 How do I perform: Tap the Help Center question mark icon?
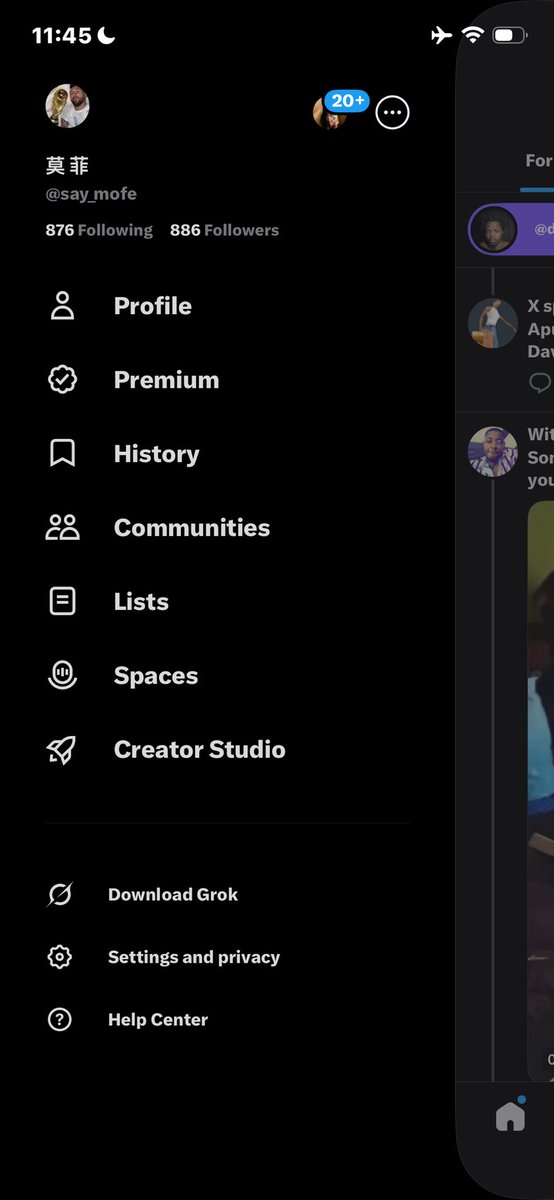tap(60, 1020)
